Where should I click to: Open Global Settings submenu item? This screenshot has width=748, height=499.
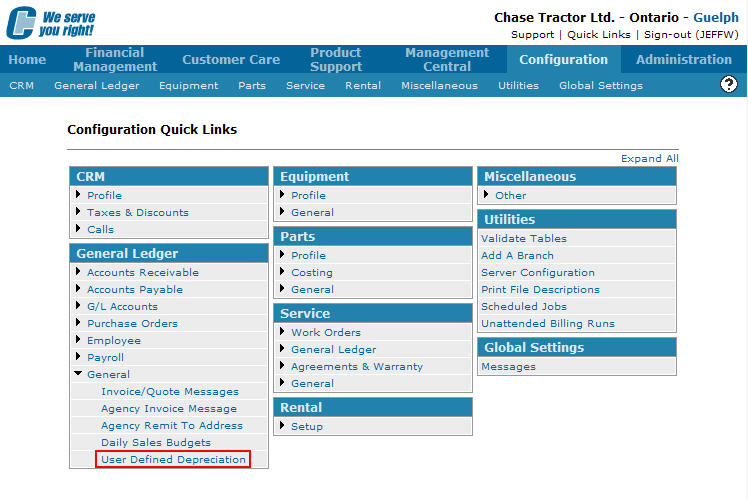tap(601, 85)
